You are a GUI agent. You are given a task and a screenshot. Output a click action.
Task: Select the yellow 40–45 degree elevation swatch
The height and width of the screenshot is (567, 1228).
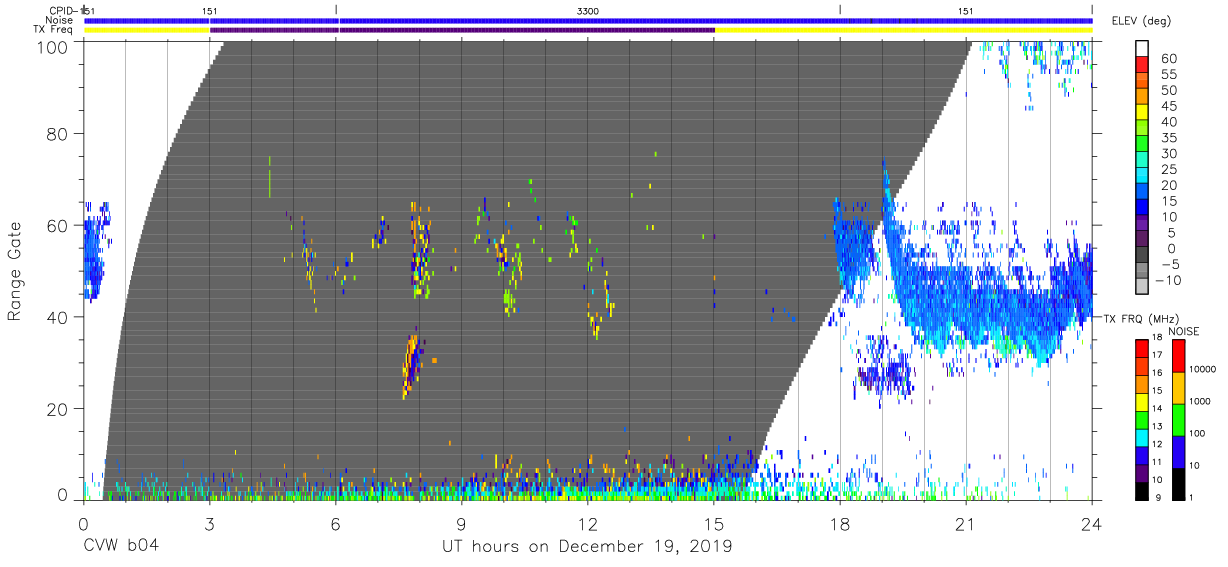tap(1143, 114)
